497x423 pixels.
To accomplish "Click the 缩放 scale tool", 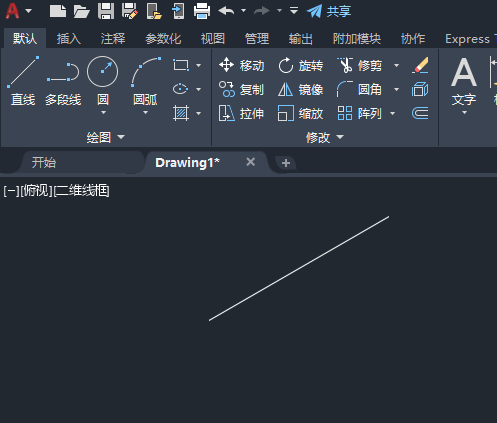I will point(300,114).
